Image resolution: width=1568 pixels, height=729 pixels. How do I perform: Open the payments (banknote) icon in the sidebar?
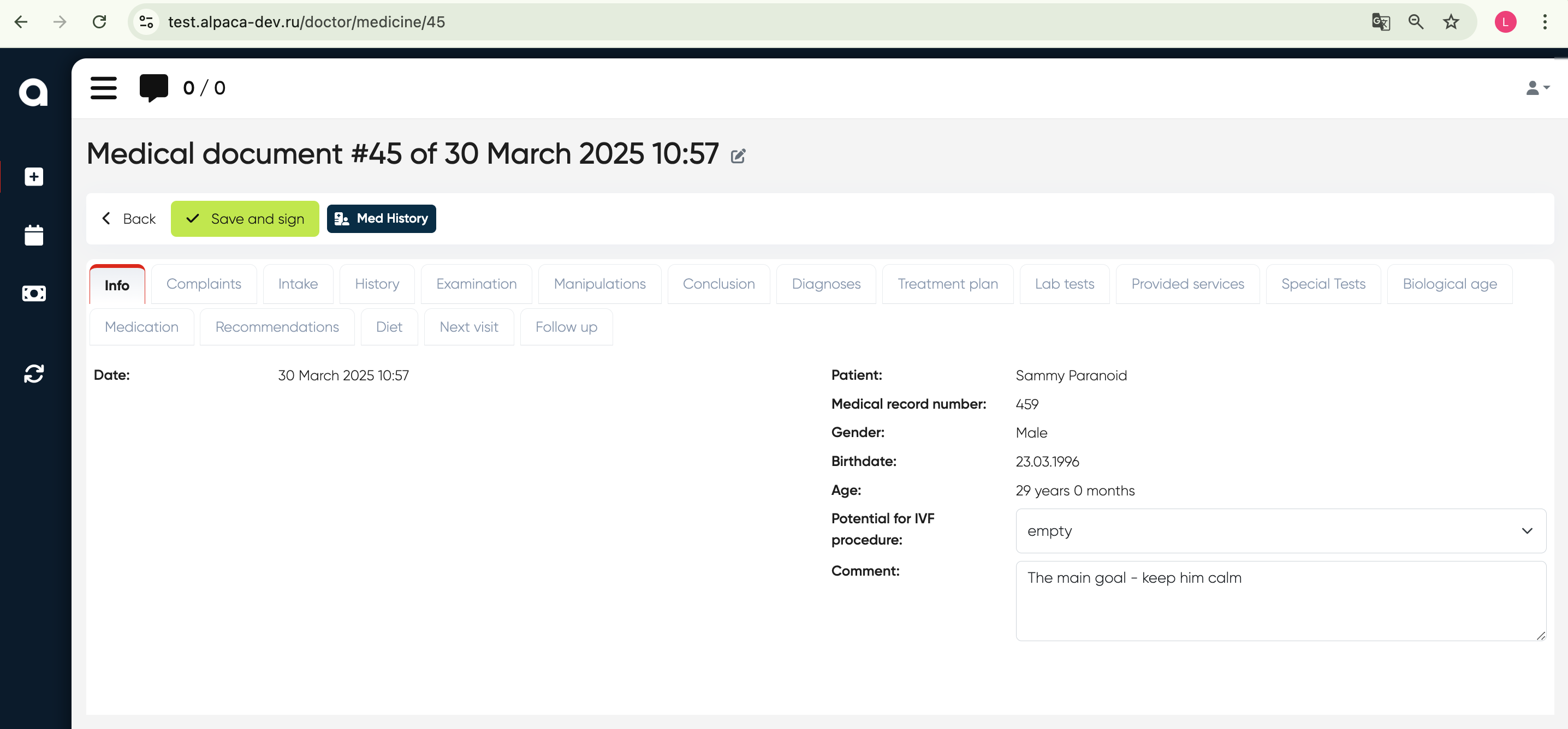coord(33,292)
